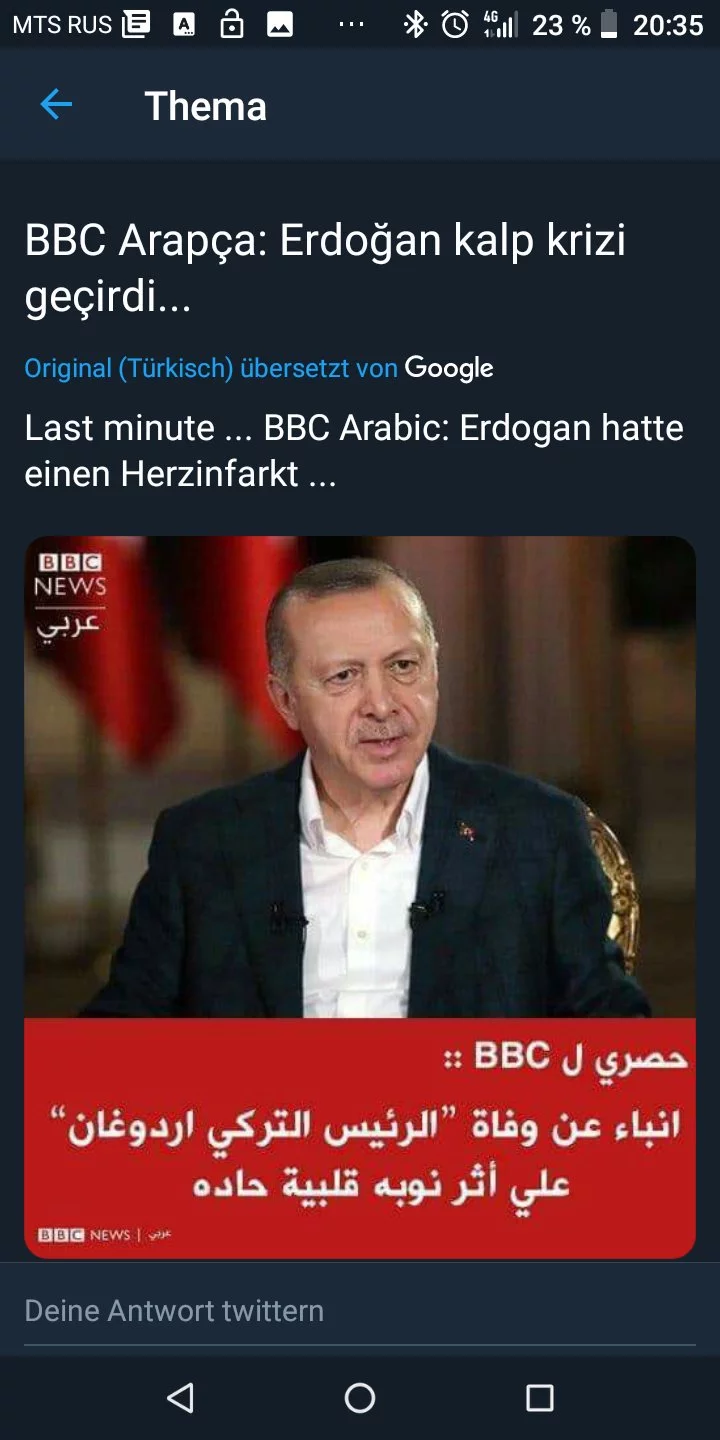Viewport: 720px width, 1440px height.
Task: Tap 'Original (Türkisch) übersetzt von' link
Action: pyautogui.click(x=211, y=368)
